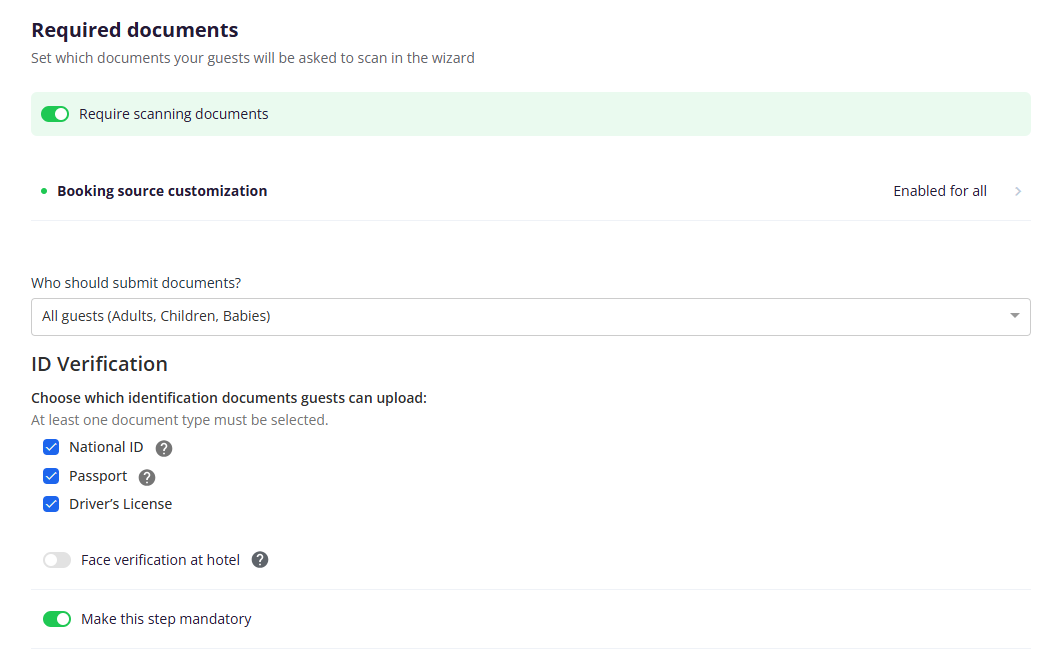
Task: Click green status dot beside Booking source customization
Action: (44, 192)
